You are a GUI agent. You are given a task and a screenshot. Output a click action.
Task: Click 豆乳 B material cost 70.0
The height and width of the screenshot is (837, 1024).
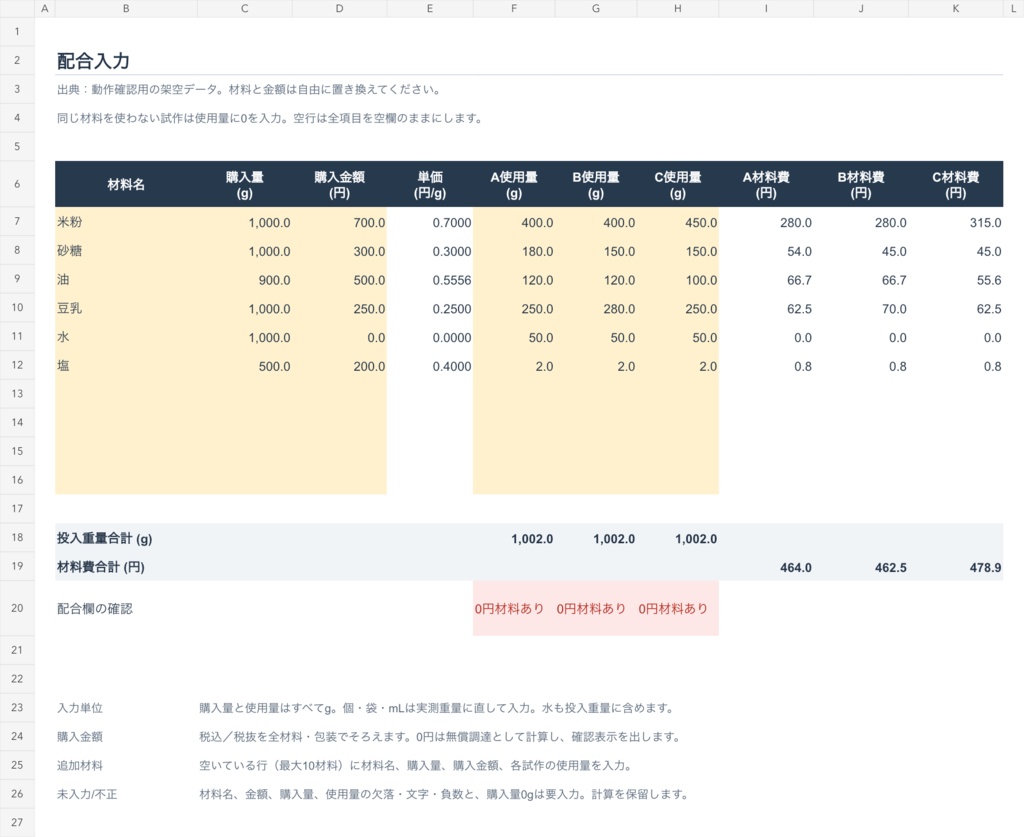pyautogui.click(x=861, y=309)
